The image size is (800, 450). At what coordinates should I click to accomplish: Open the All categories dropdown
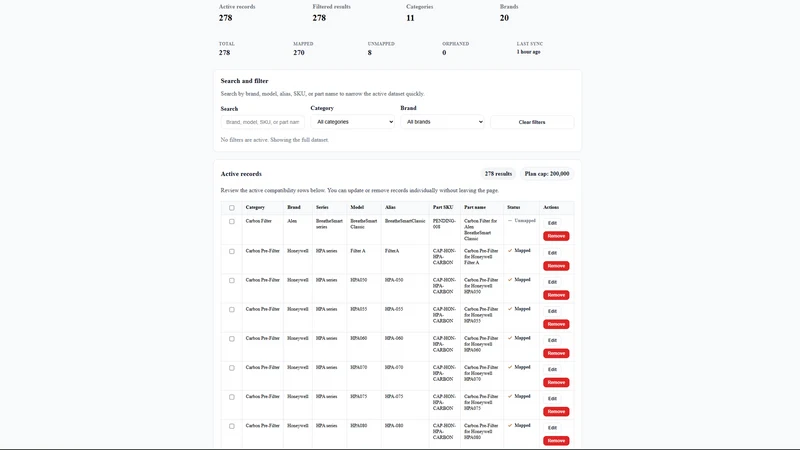(x=353, y=122)
